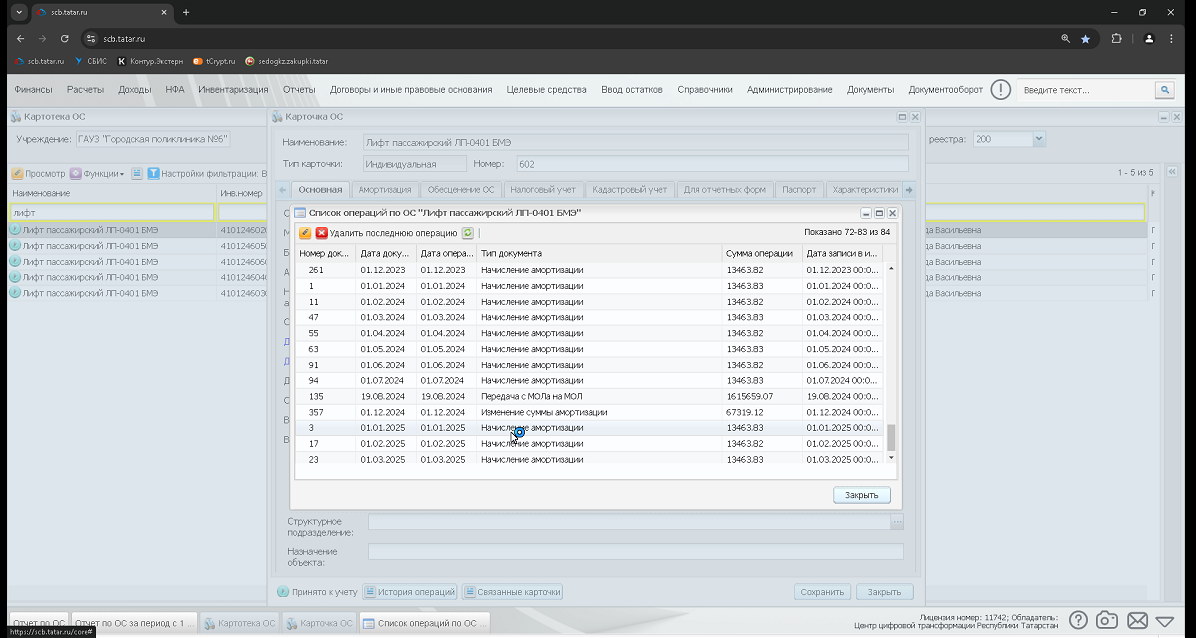1196x638 pixels.
Task: Click the magnifier search icon in header
Action: click(1165, 90)
